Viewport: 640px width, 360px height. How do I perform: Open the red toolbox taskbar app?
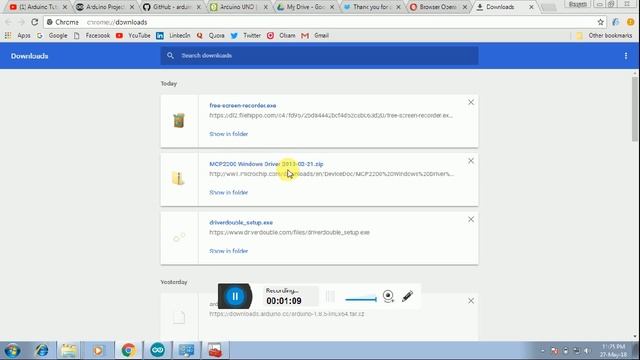[x=215, y=351]
